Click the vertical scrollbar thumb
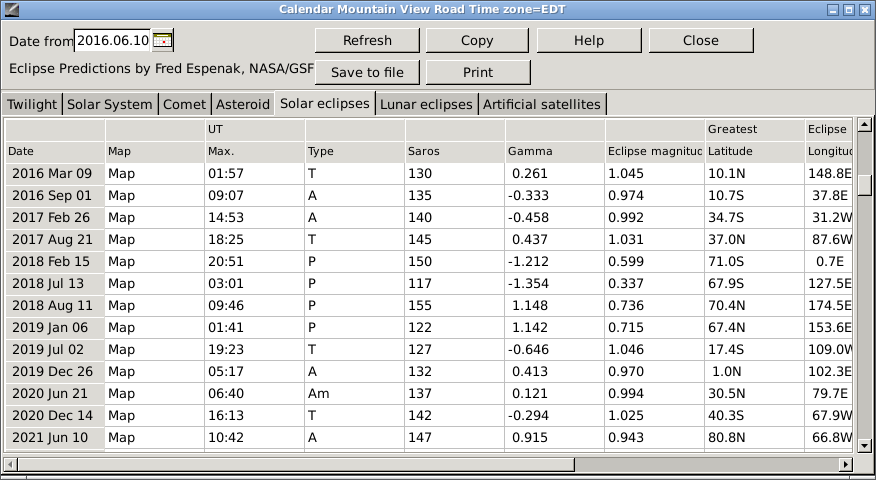876x480 pixels. pyautogui.click(x=864, y=184)
